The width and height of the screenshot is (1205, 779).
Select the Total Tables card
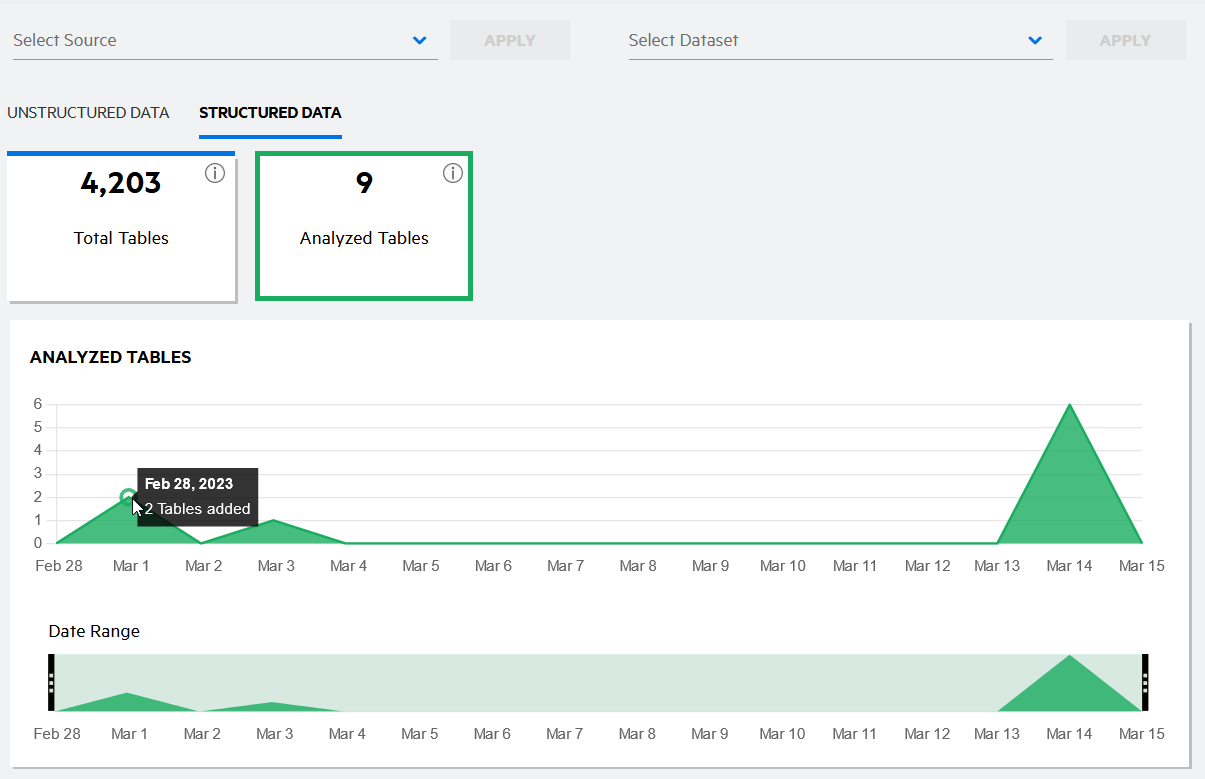click(x=121, y=227)
